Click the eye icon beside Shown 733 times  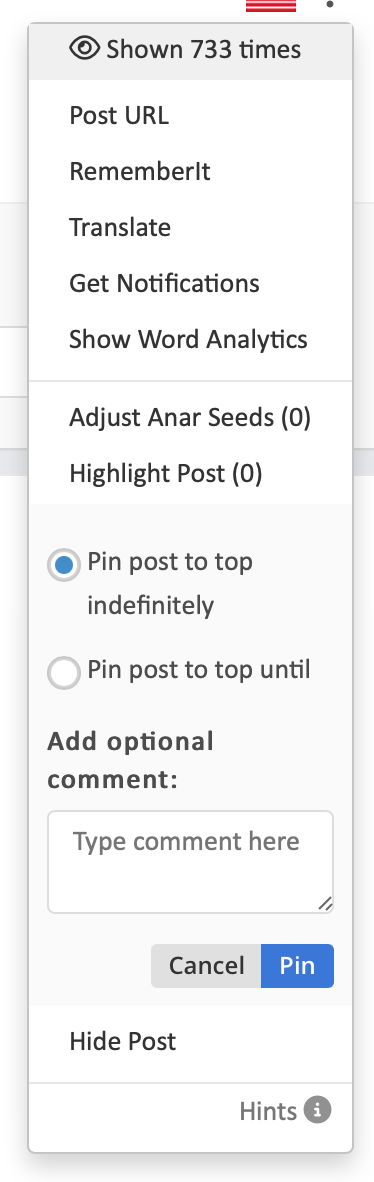click(84, 49)
